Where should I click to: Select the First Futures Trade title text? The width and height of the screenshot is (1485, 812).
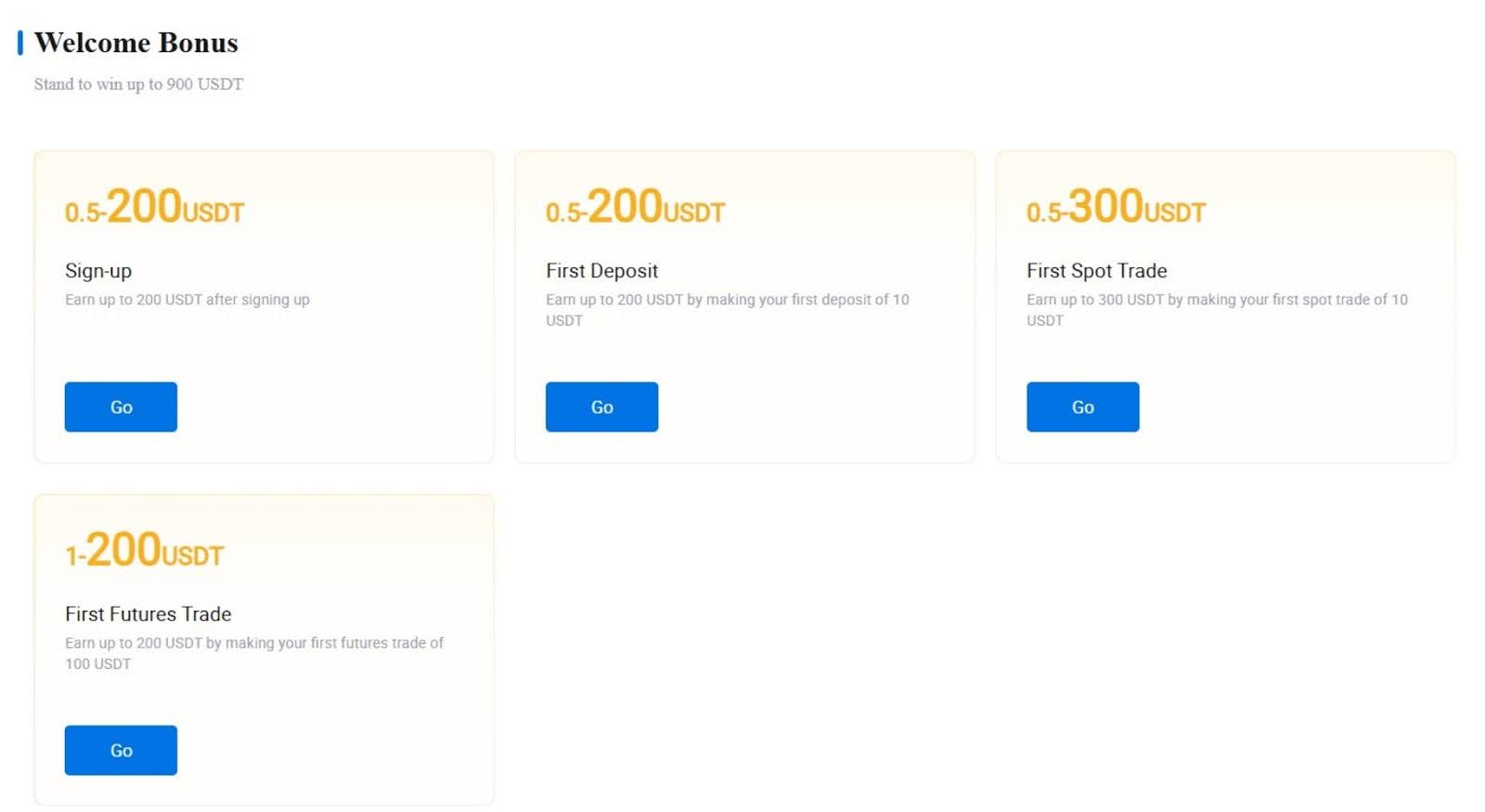(148, 614)
